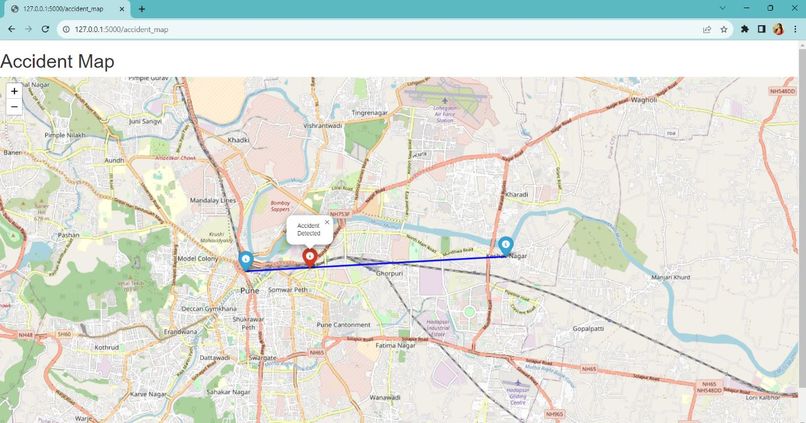
Task: Click the 'Erandwana' map label
Action: (180, 332)
